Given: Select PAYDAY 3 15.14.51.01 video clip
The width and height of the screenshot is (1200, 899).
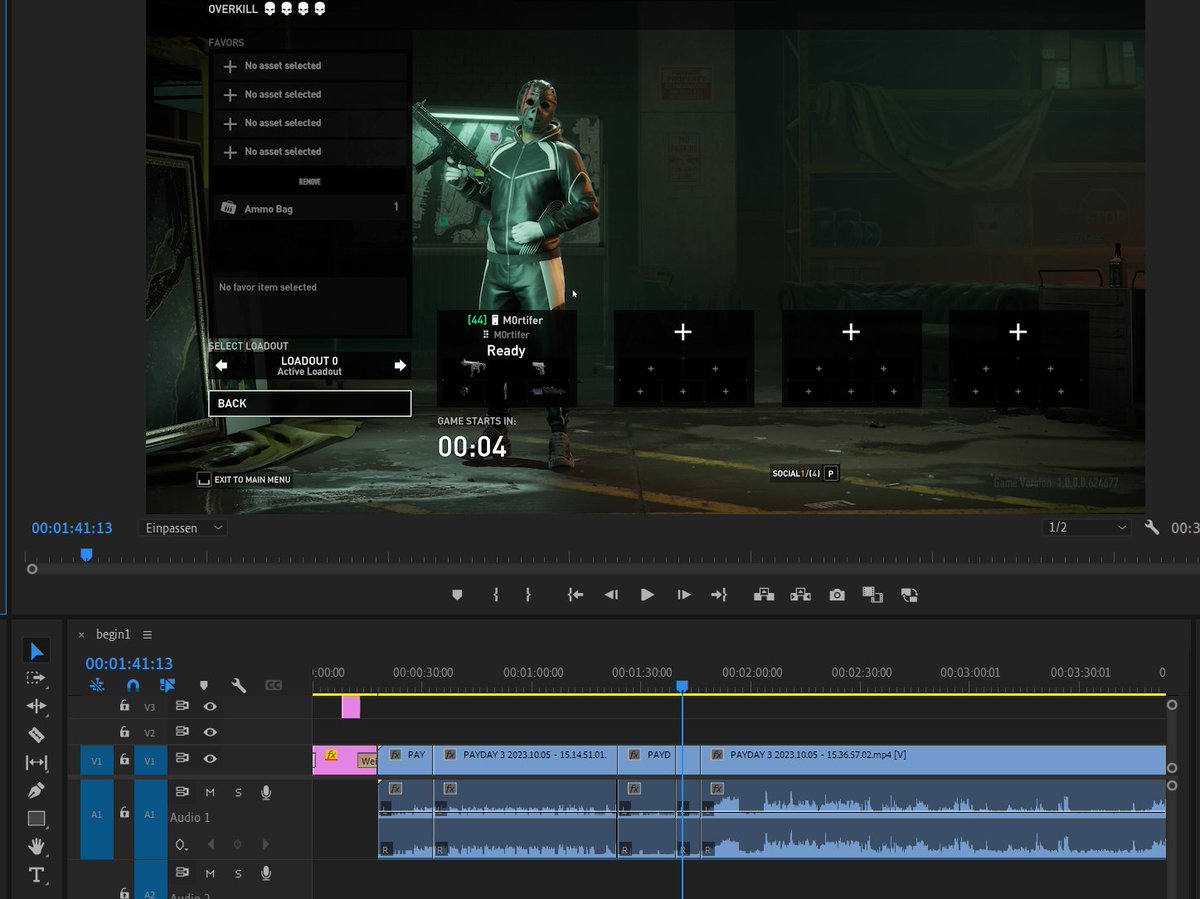Looking at the screenshot, I should click(525, 759).
